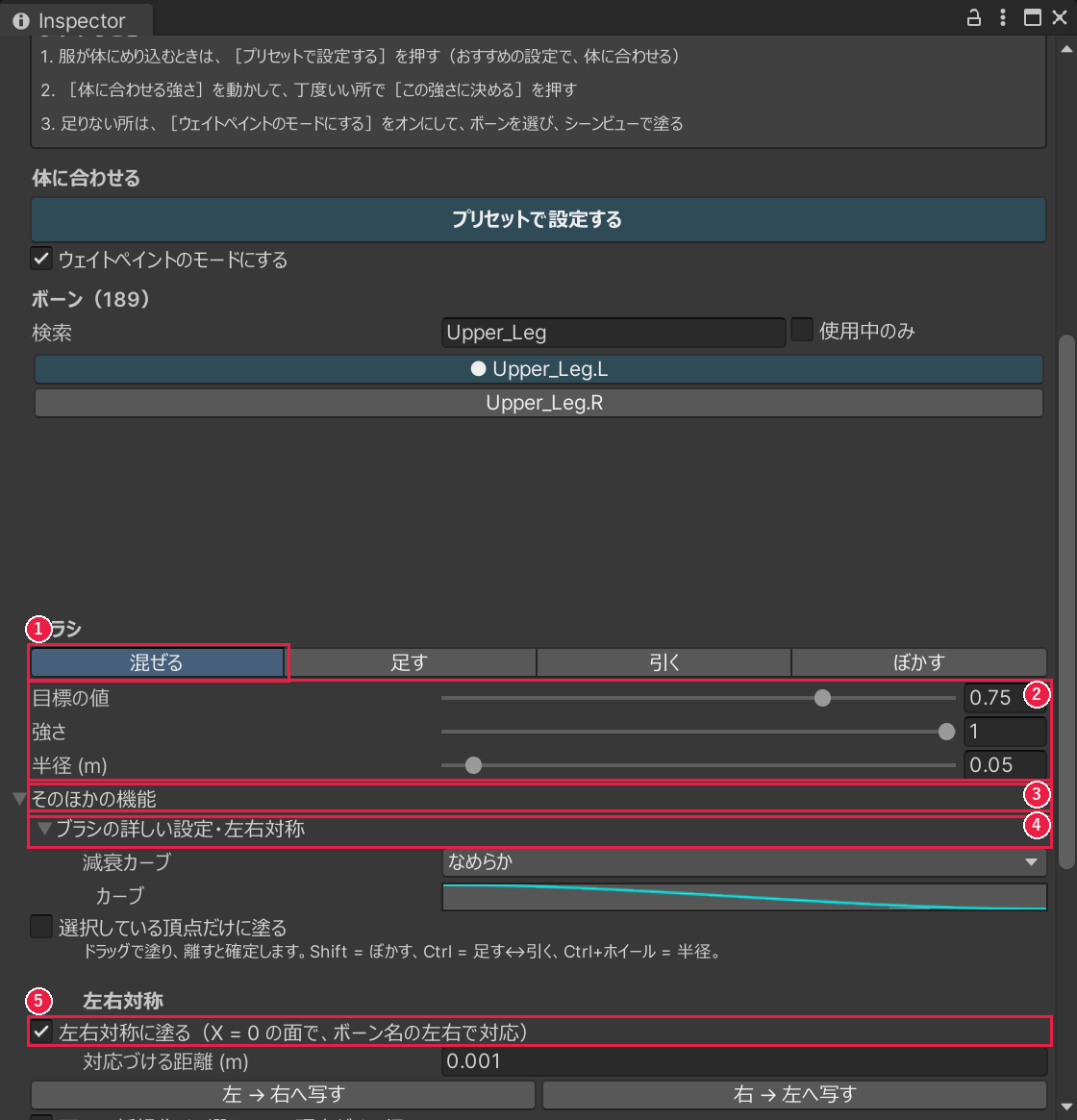Open the Inspector three-dot options menu
This screenshot has width=1077, height=1120.
tap(1003, 18)
